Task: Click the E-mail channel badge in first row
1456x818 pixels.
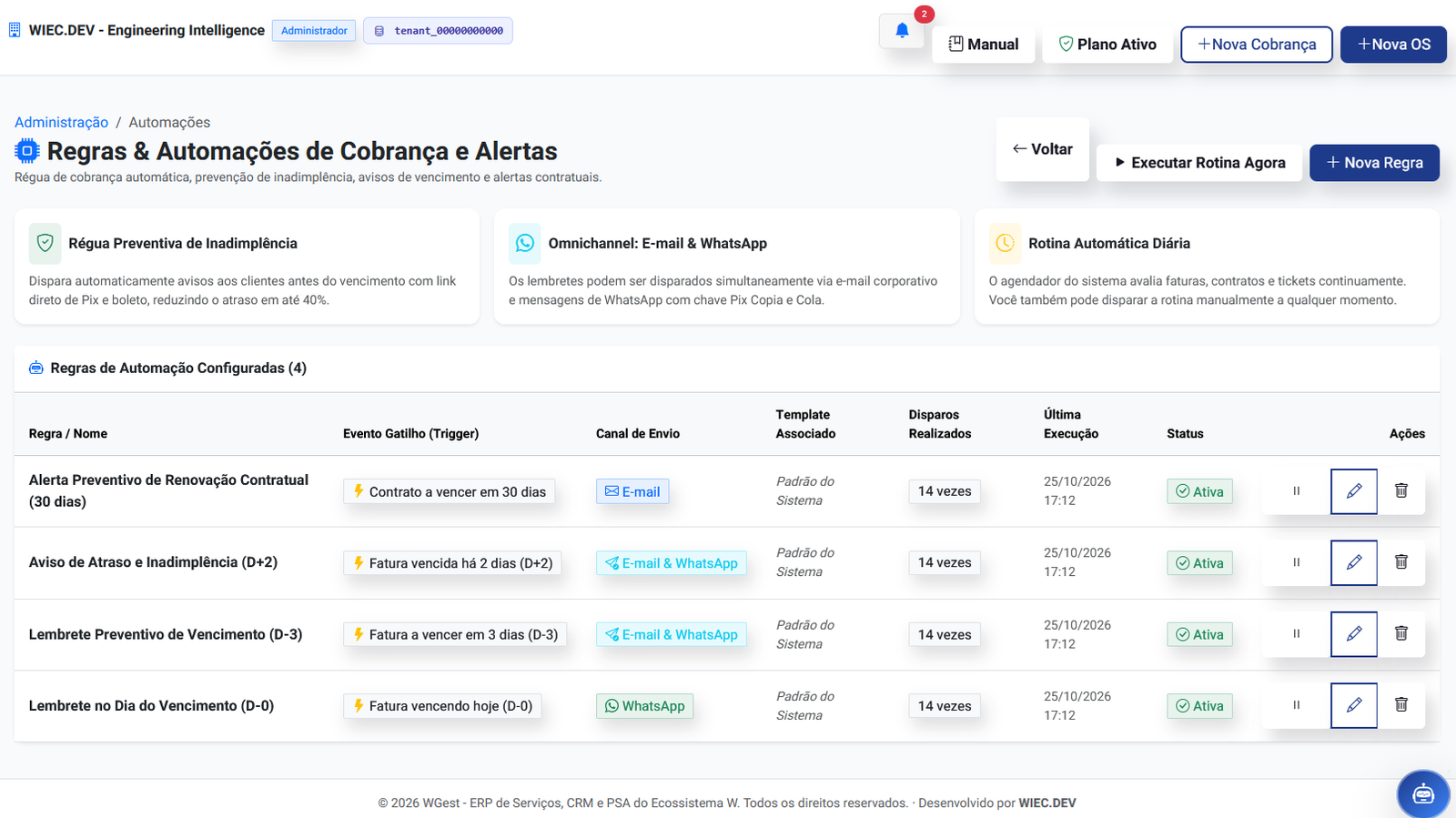Action: [x=632, y=491]
